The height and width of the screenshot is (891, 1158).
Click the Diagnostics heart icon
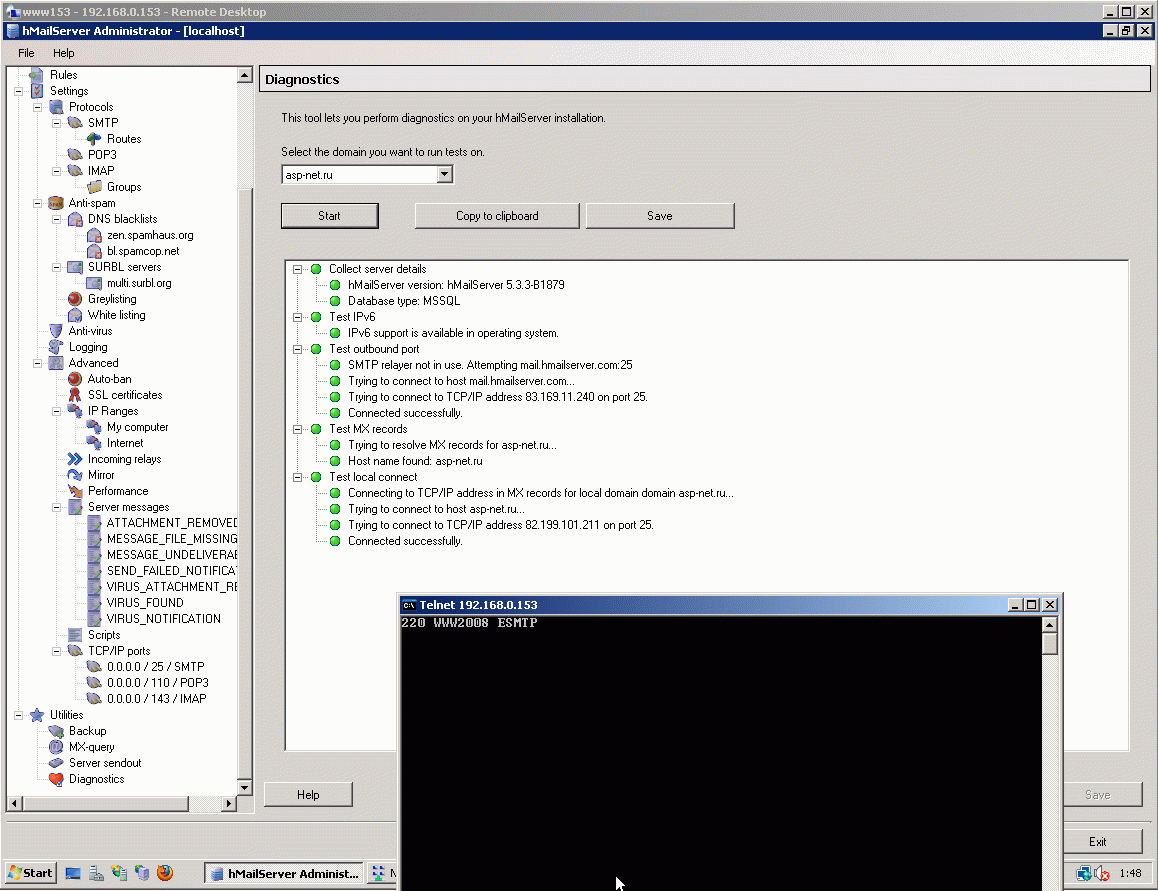pos(55,779)
